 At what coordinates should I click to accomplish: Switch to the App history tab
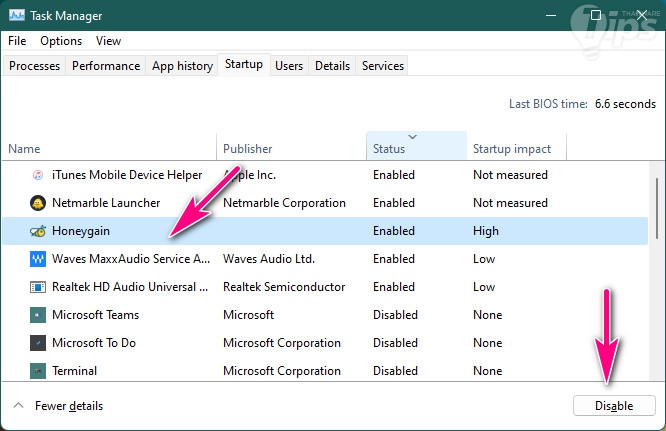pyautogui.click(x=182, y=66)
